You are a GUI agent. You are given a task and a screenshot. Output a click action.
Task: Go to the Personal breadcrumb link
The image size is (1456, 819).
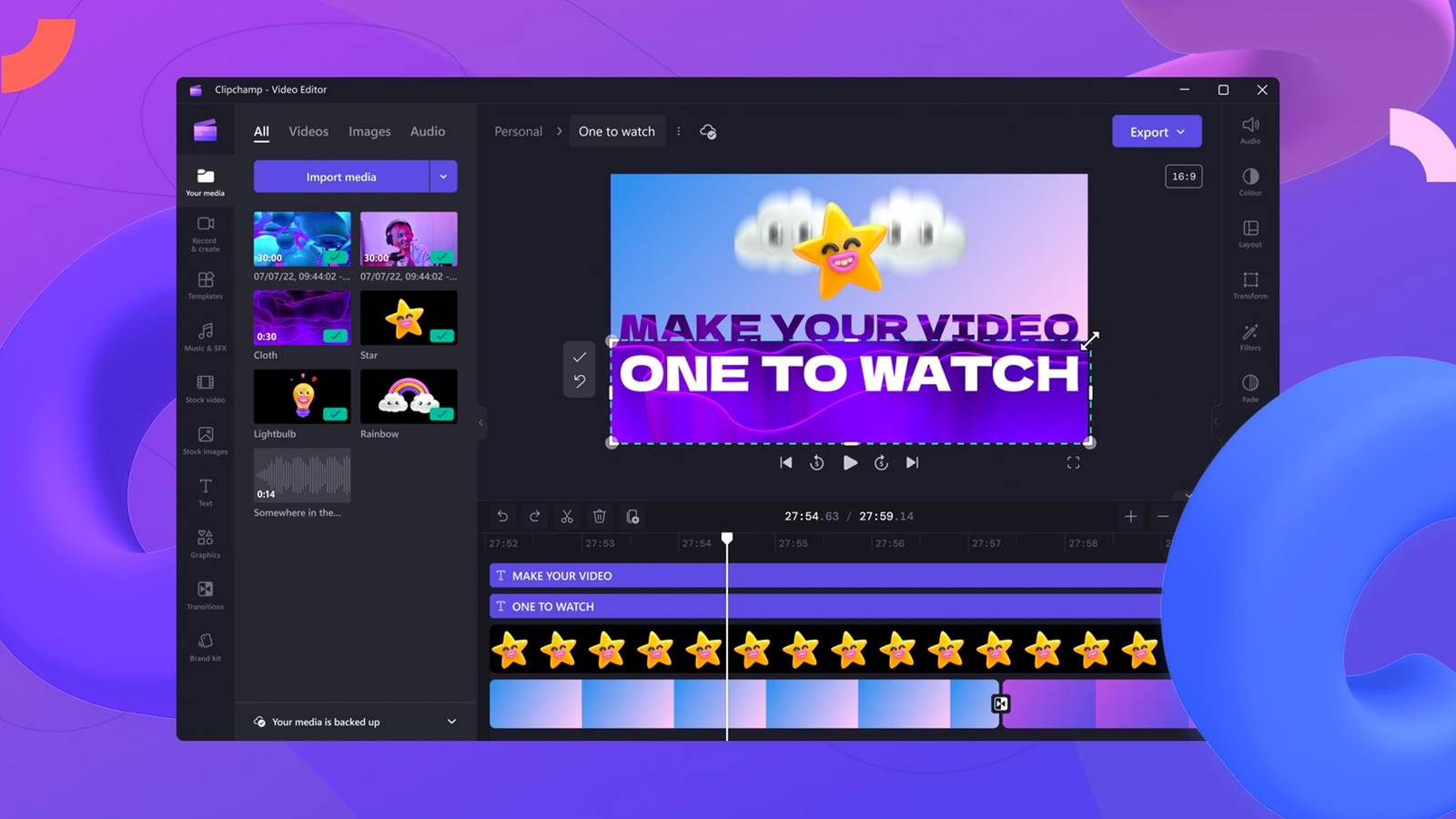pyautogui.click(x=518, y=131)
